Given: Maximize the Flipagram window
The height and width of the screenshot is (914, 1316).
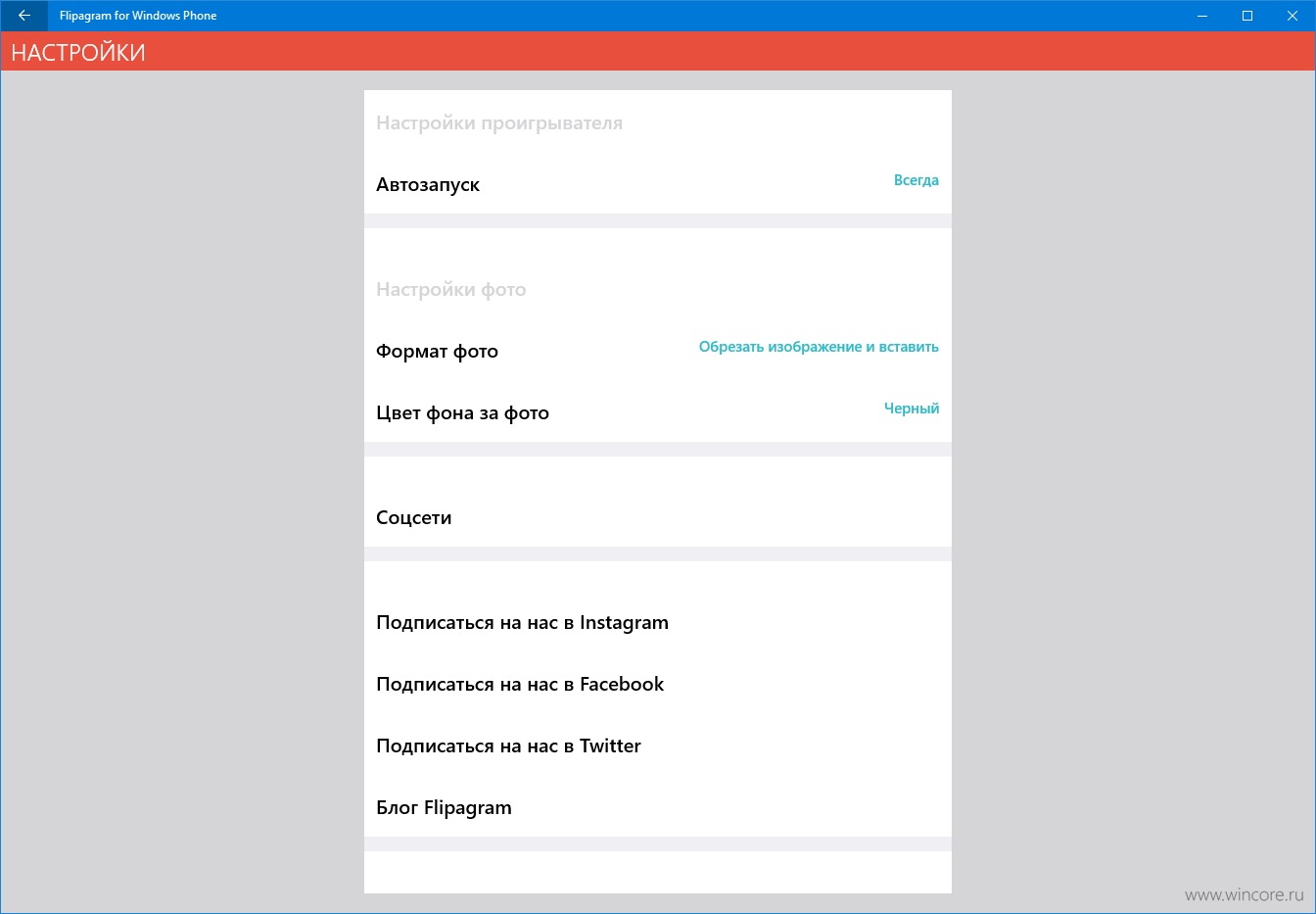Looking at the screenshot, I should [1247, 16].
